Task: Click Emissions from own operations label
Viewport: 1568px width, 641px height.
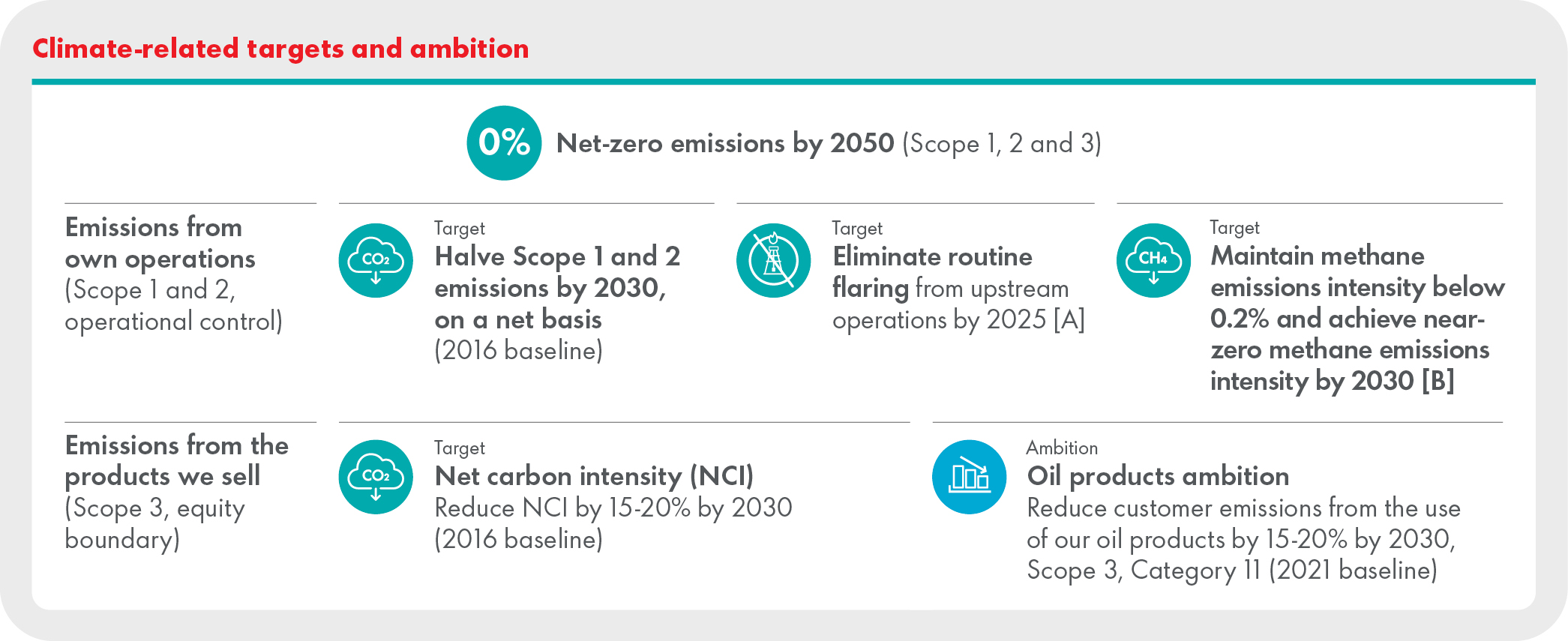Action: click(x=160, y=243)
